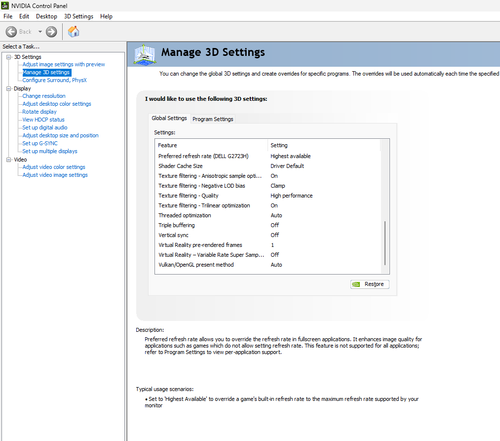Click the 'Highest available' setting value
This screenshot has width=500, height=441.
tap(290, 156)
